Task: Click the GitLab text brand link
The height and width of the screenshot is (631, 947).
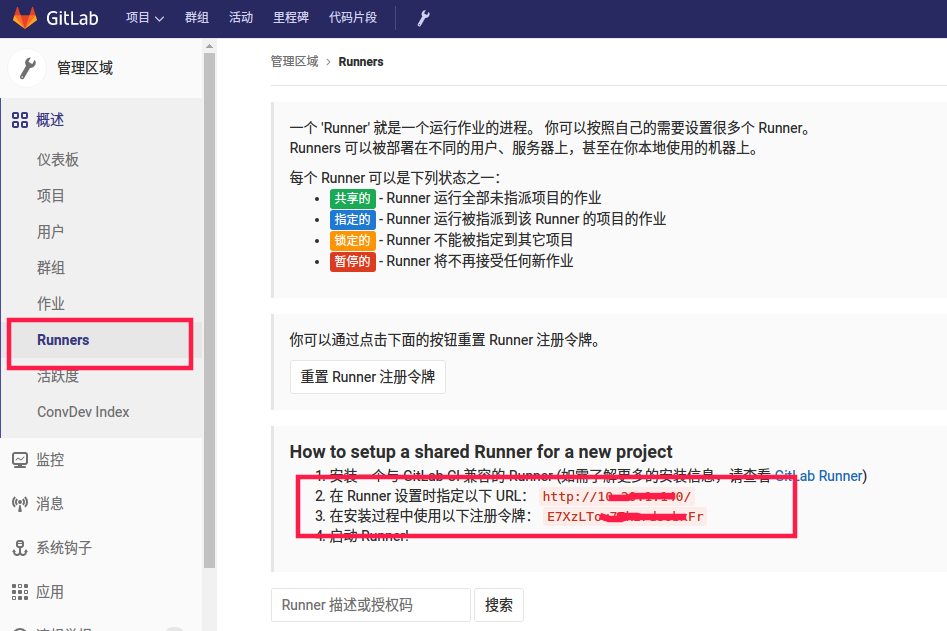Action: [72, 19]
